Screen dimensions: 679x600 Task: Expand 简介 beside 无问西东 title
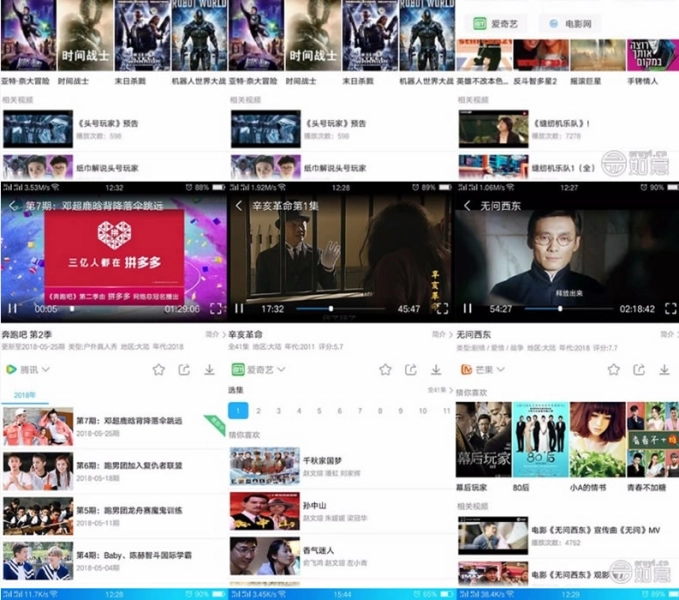[x=669, y=335]
